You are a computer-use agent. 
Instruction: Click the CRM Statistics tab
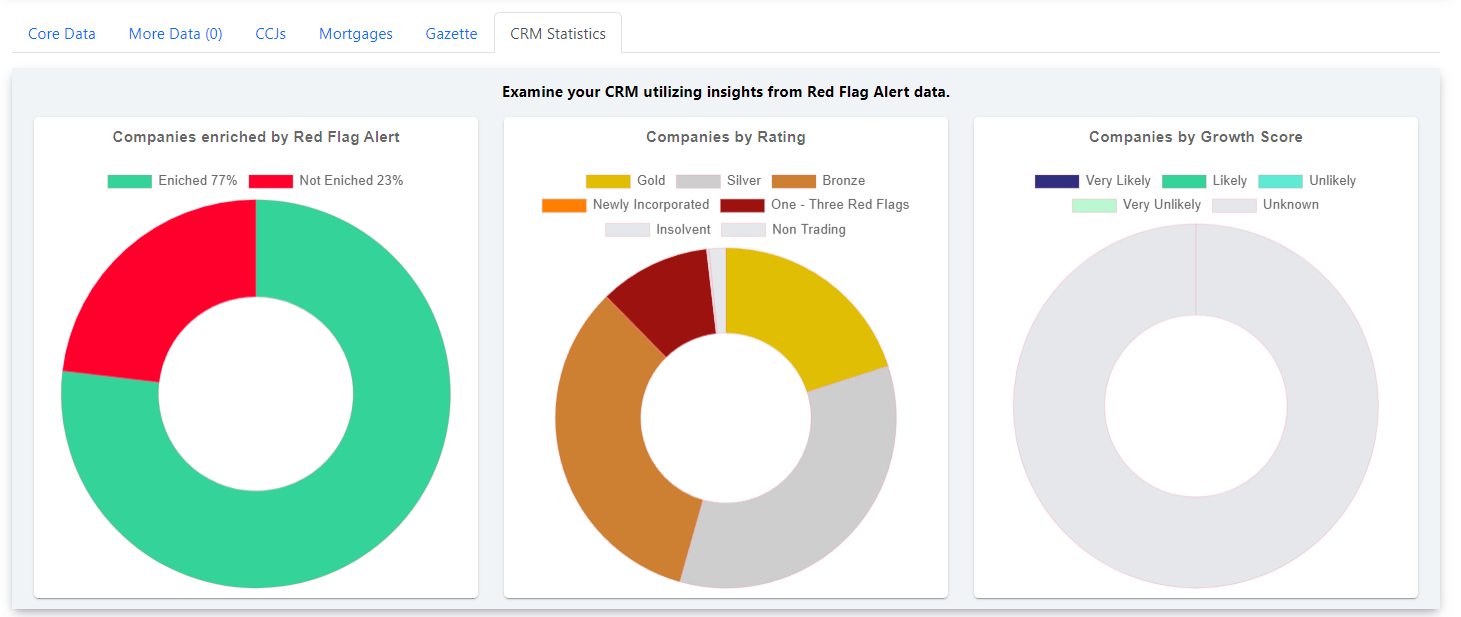click(558, 33)
